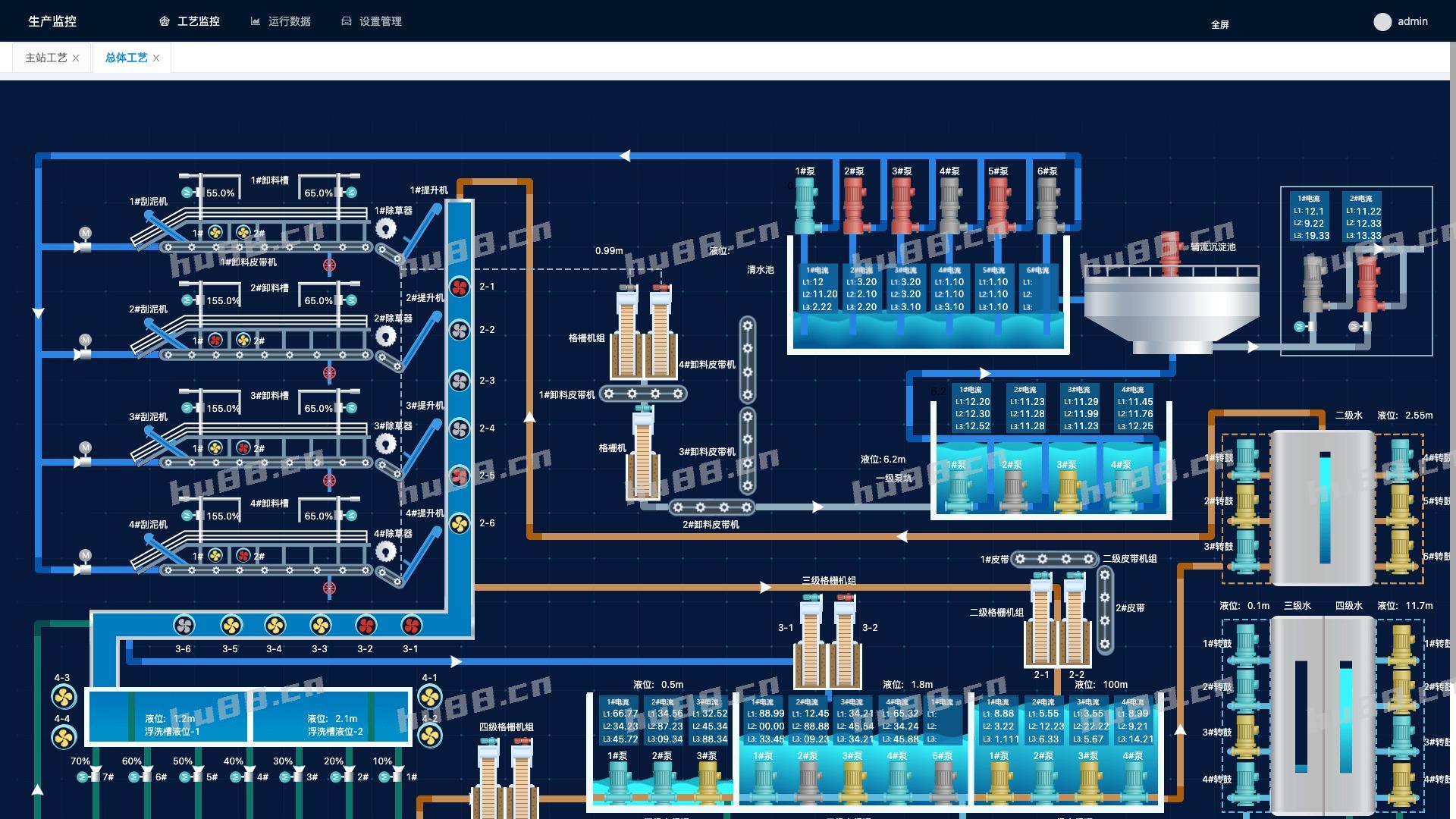Click the 全屏 fullscreen button
Screen dimensions: 1456x819
pos(1219,24)
